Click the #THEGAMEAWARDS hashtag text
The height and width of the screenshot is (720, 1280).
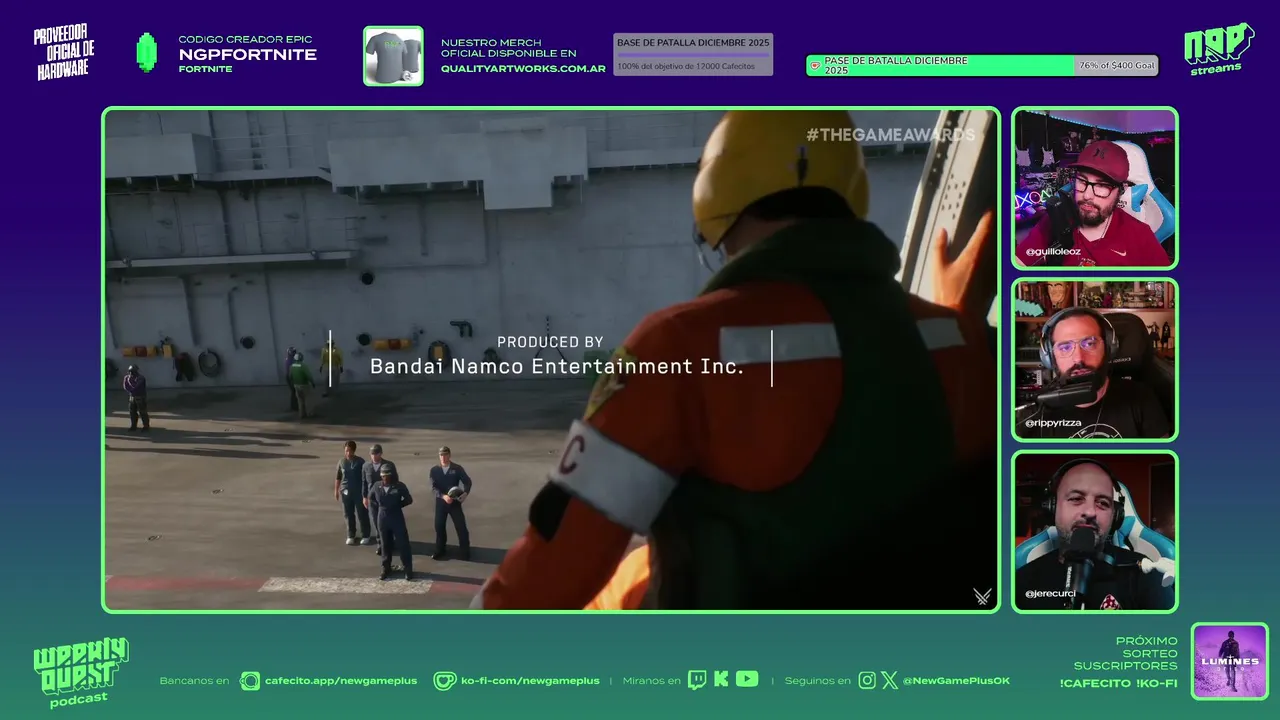tap(891, 135)
